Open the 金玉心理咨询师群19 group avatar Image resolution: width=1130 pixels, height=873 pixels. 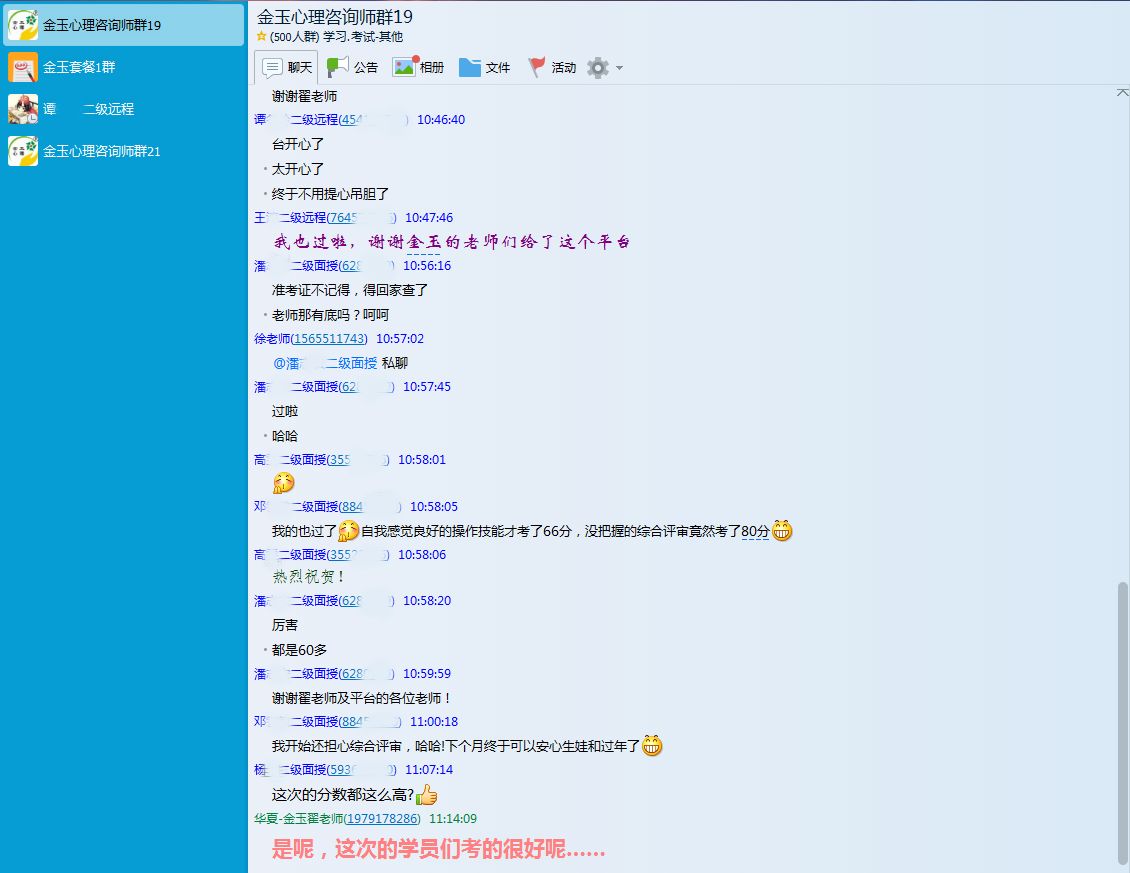click(x=23, y=25)
